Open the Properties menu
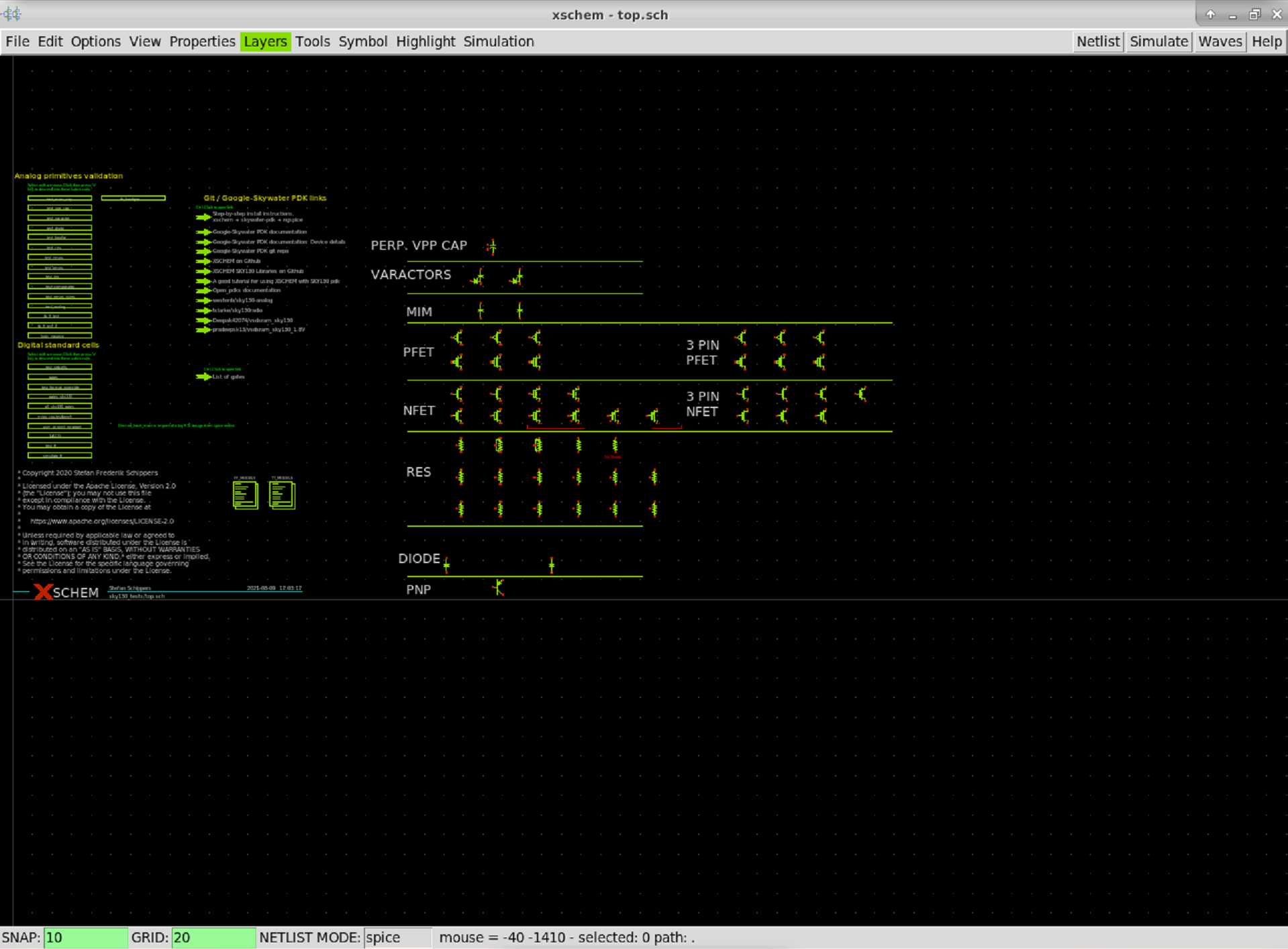1288x949 pixels. 202,42
